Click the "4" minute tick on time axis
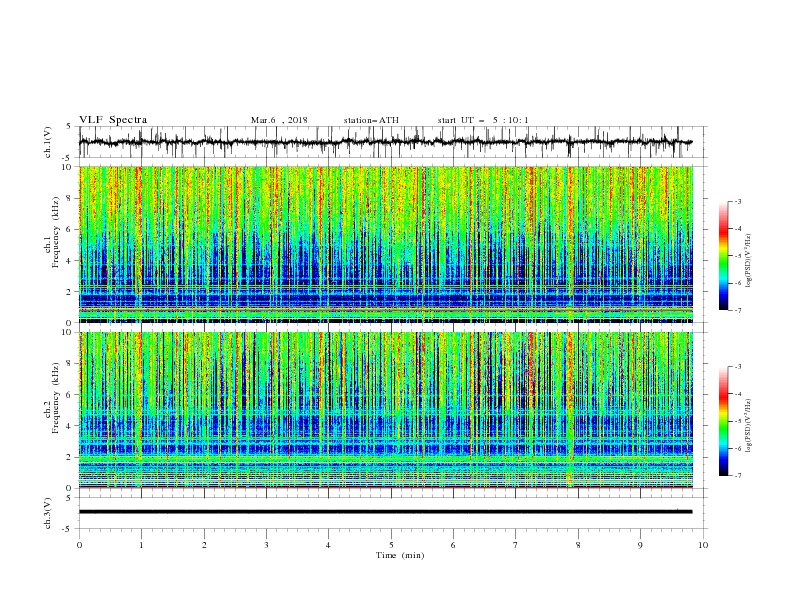This screenshot has width=792, height=612. 328,545
